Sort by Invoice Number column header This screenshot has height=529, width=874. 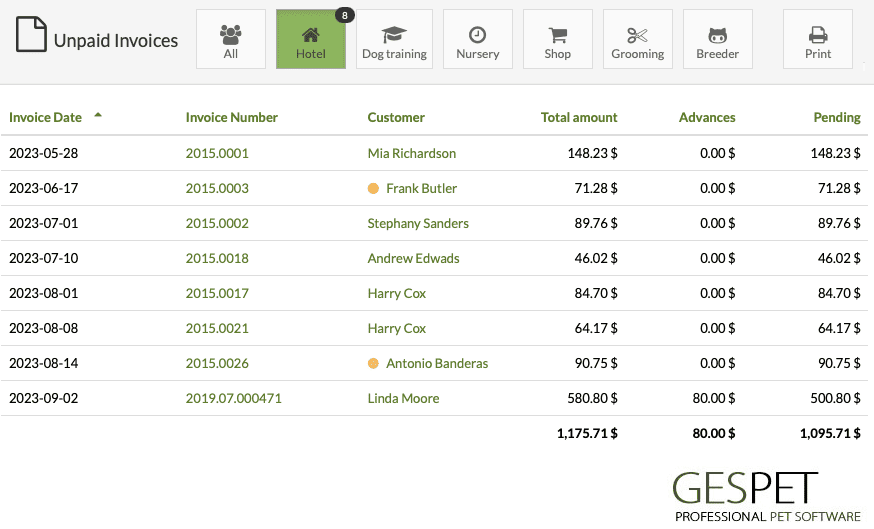pos(231,117)
